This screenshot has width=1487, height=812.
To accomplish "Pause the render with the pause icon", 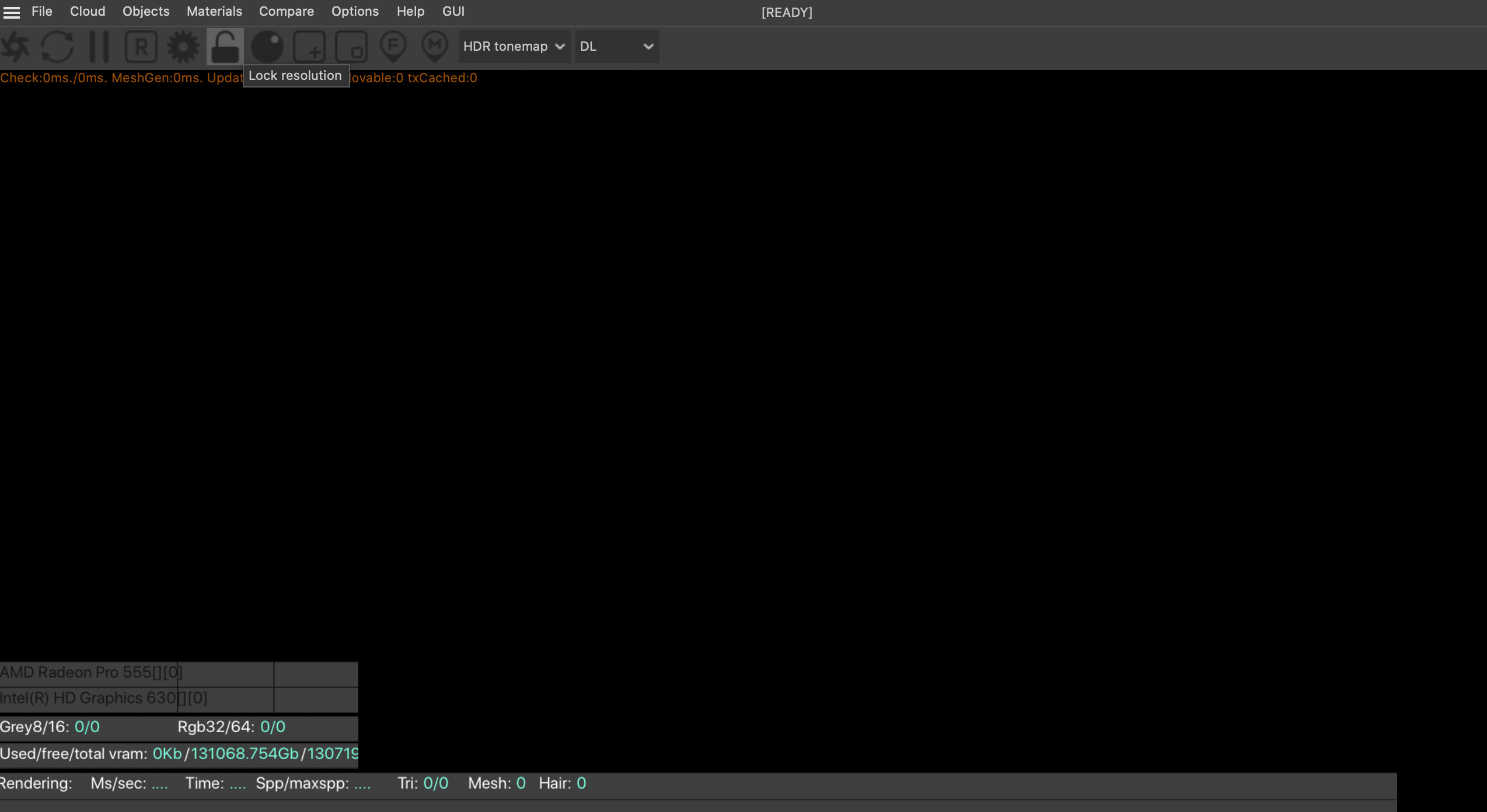I will click(99, 47).
